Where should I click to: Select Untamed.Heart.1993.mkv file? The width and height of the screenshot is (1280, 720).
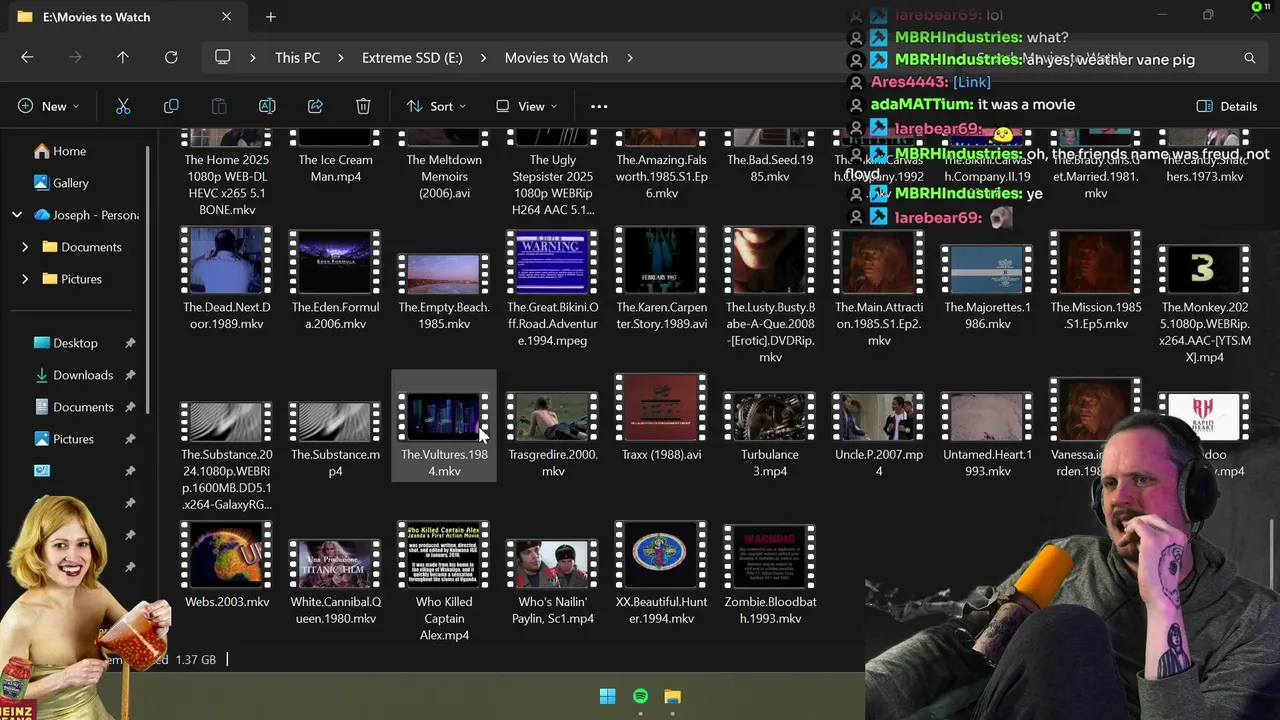[987, 435]
